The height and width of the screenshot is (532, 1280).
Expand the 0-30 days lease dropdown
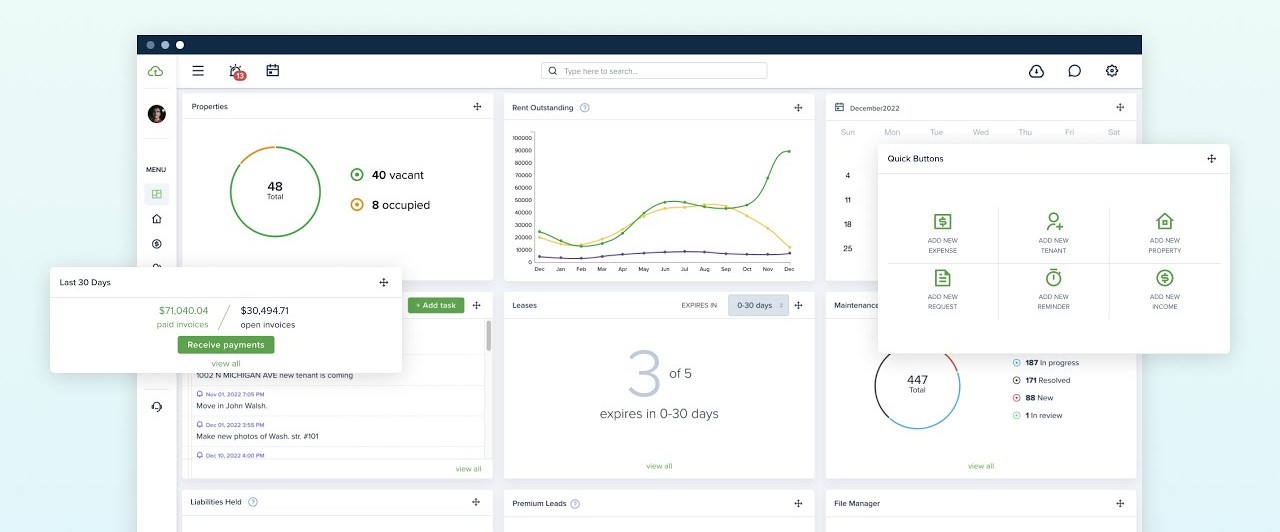(758, 305)
